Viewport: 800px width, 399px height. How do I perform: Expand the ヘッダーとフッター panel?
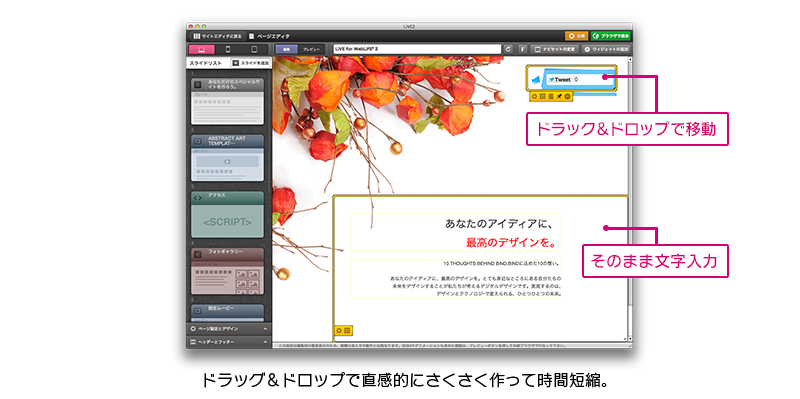[229, 342]
